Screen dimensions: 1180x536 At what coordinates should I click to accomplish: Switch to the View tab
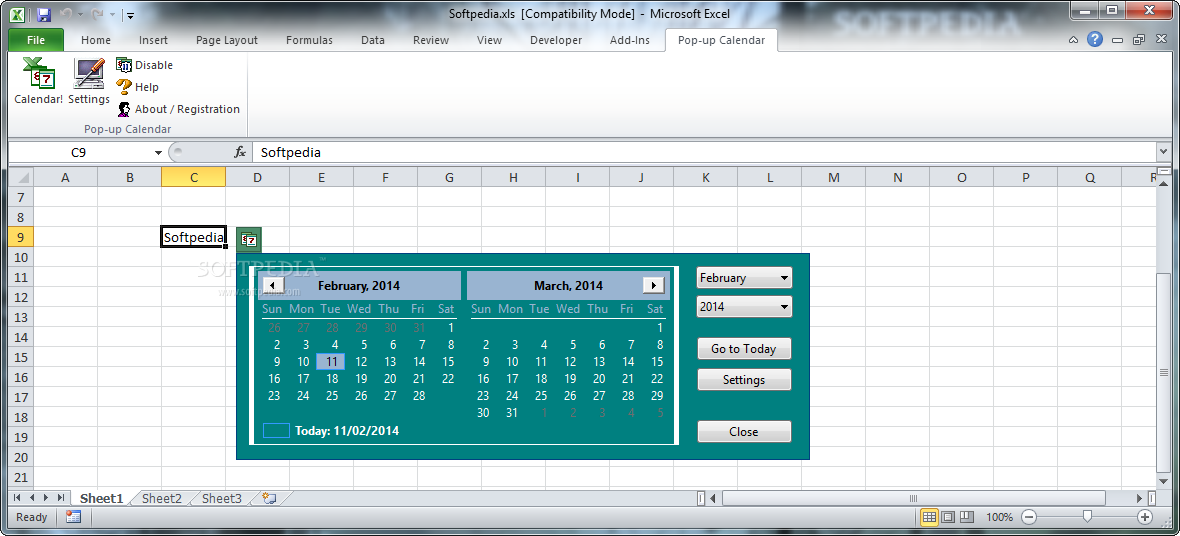[489, 40]
